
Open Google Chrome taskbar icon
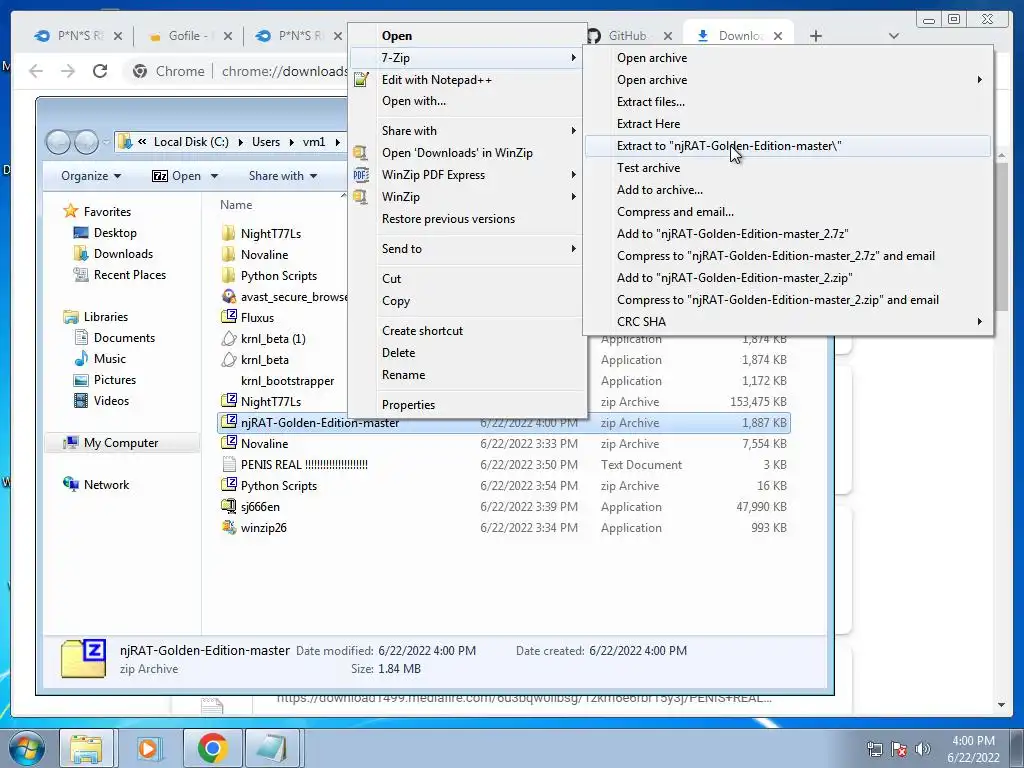click(212, 748)
